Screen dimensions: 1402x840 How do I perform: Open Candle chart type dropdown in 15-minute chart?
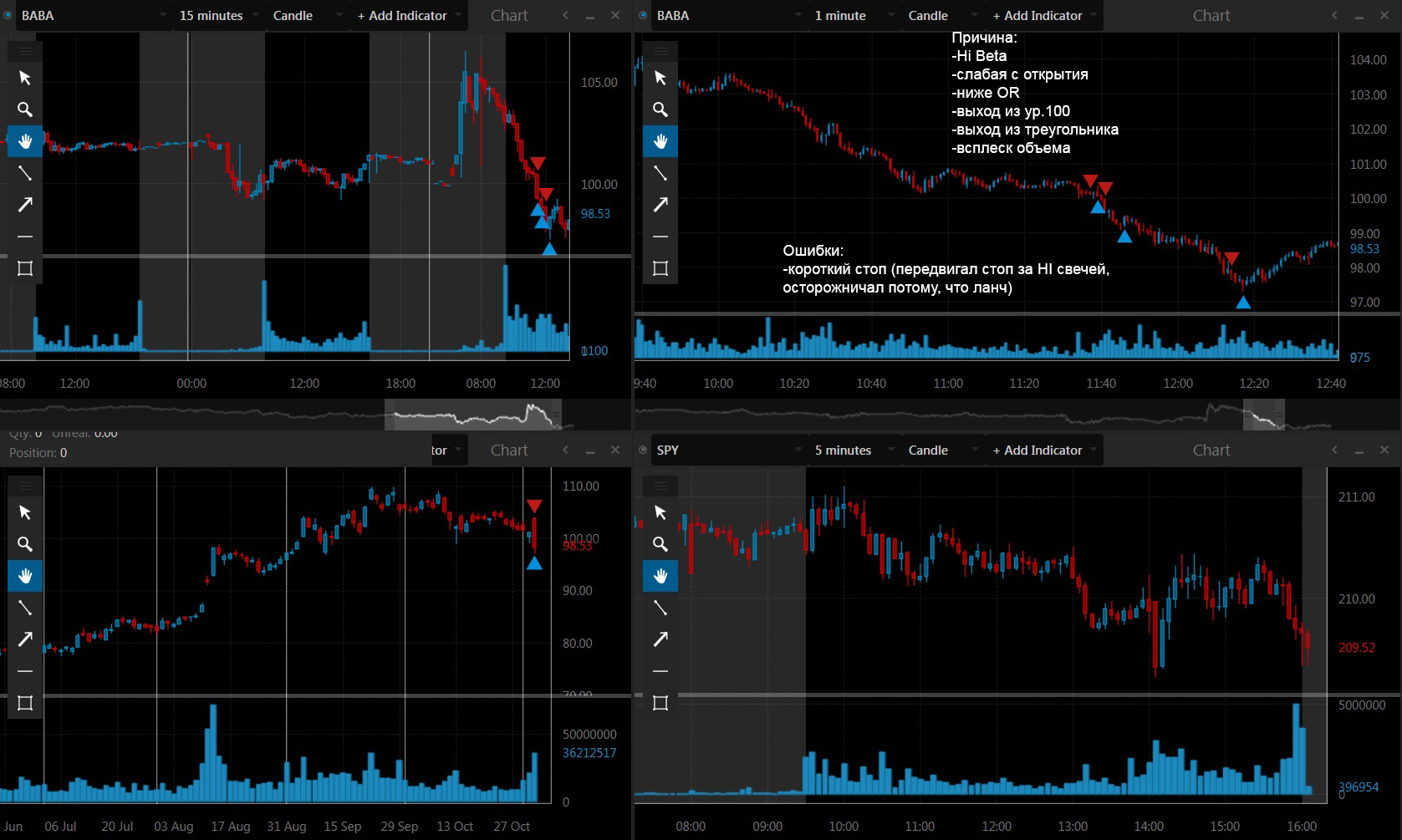point(307,16)
